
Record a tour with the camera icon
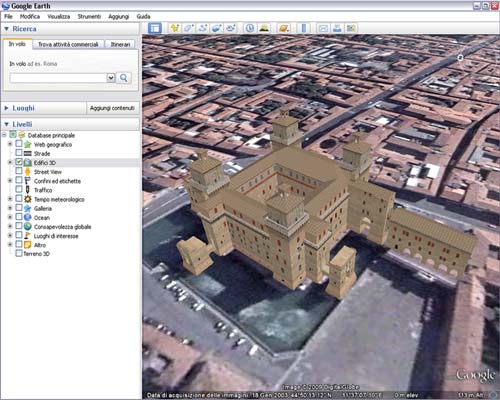click(230, 28)
